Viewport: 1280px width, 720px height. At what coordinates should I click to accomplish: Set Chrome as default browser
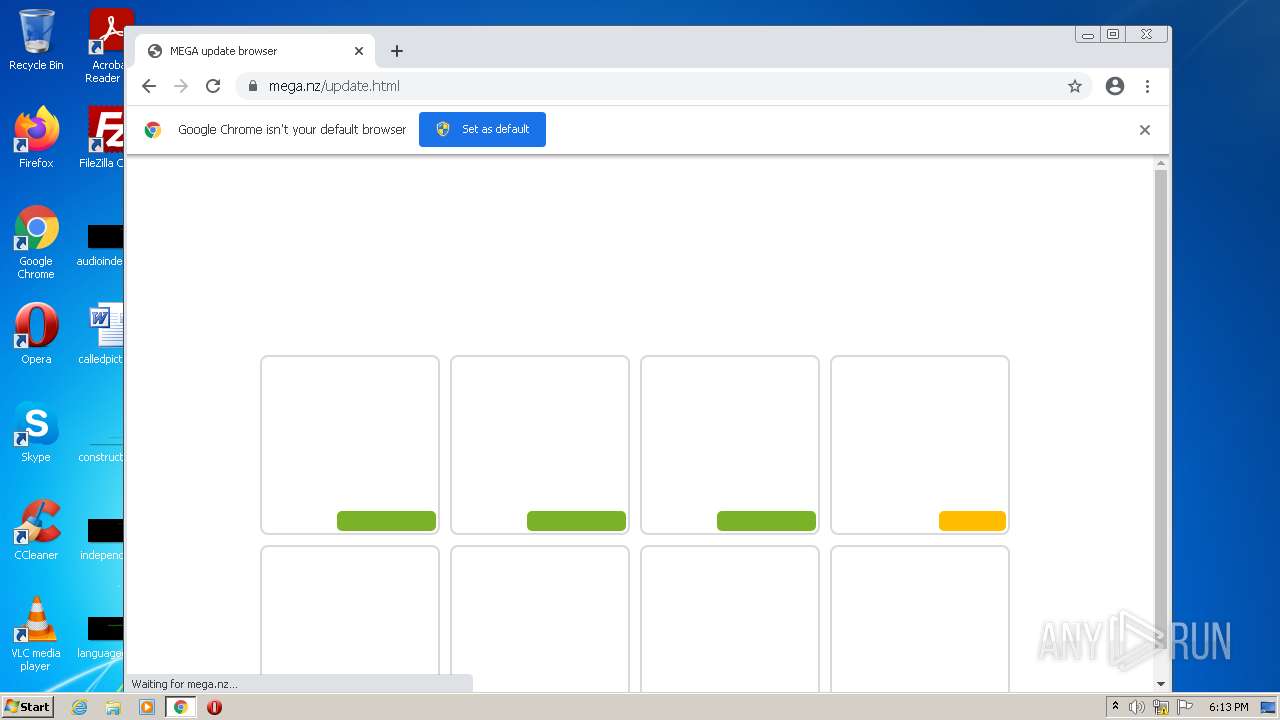pos(482,129)
